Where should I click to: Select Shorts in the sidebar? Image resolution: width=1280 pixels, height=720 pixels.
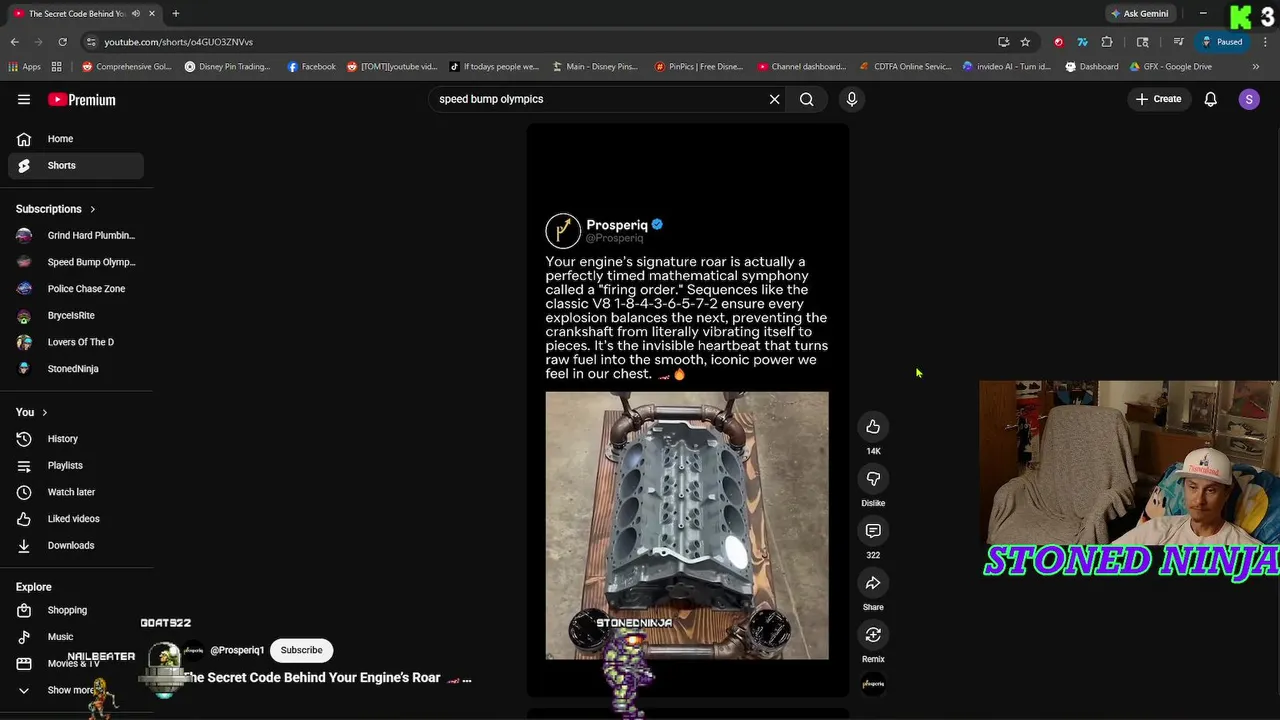(76, 165)
